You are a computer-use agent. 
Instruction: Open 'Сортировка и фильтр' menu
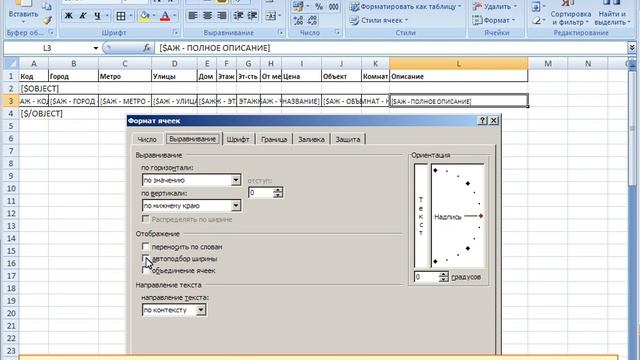pos(570,14)
